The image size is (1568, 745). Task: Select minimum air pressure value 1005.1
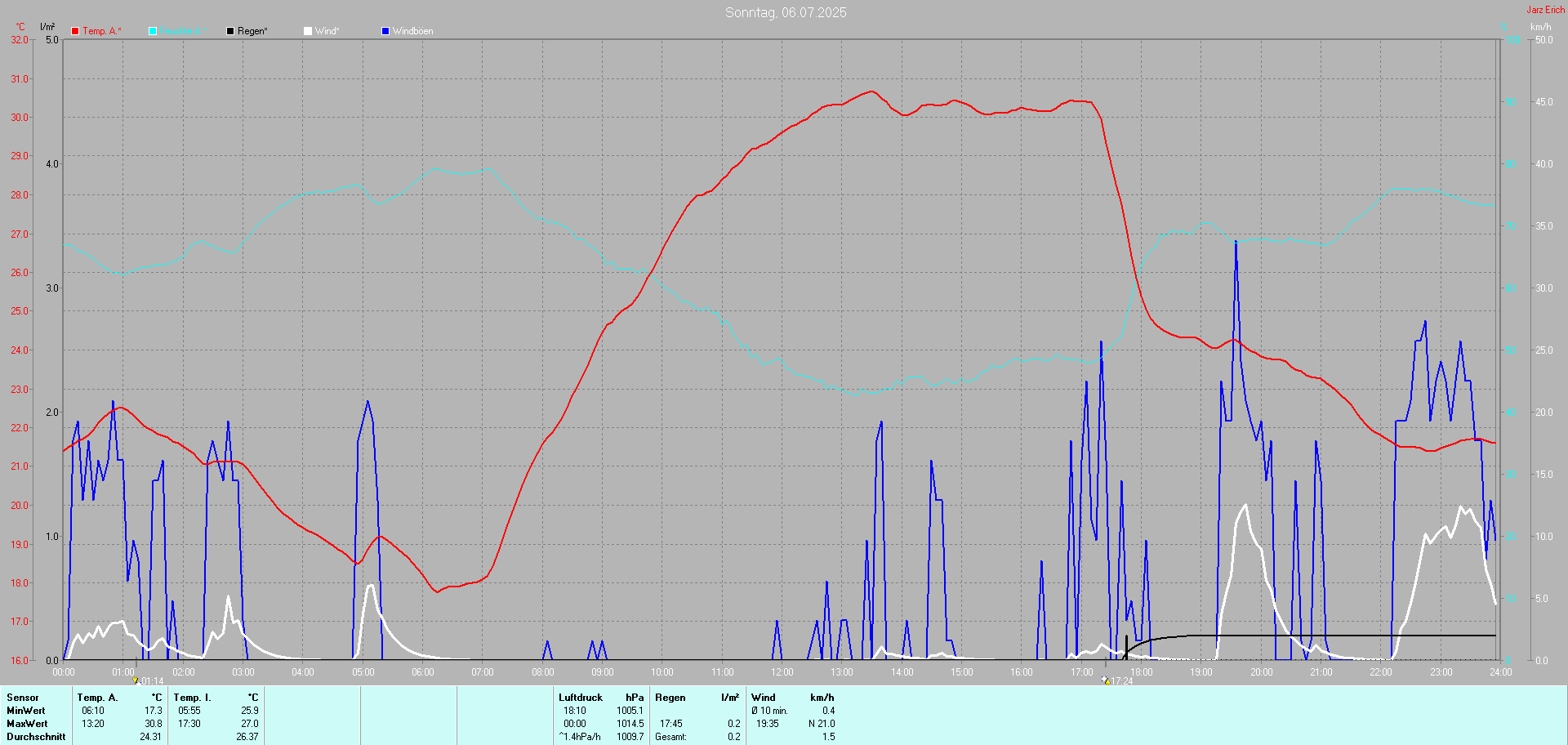click(630, 711)
